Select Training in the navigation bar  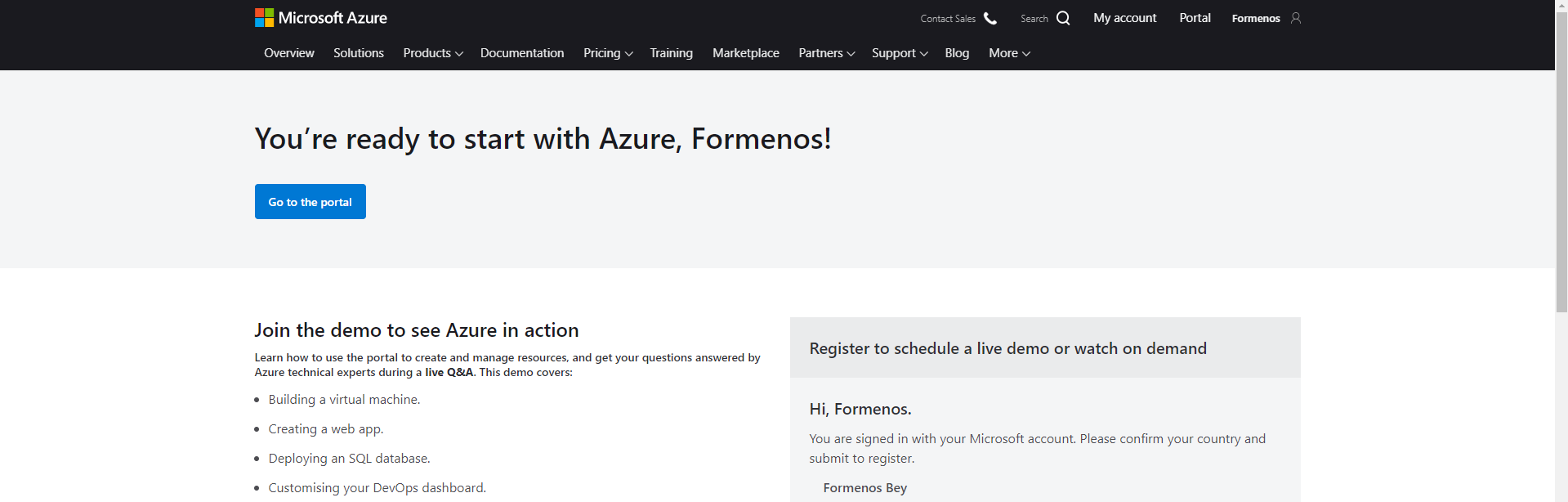pyautogui.click(x=672, y=53)
